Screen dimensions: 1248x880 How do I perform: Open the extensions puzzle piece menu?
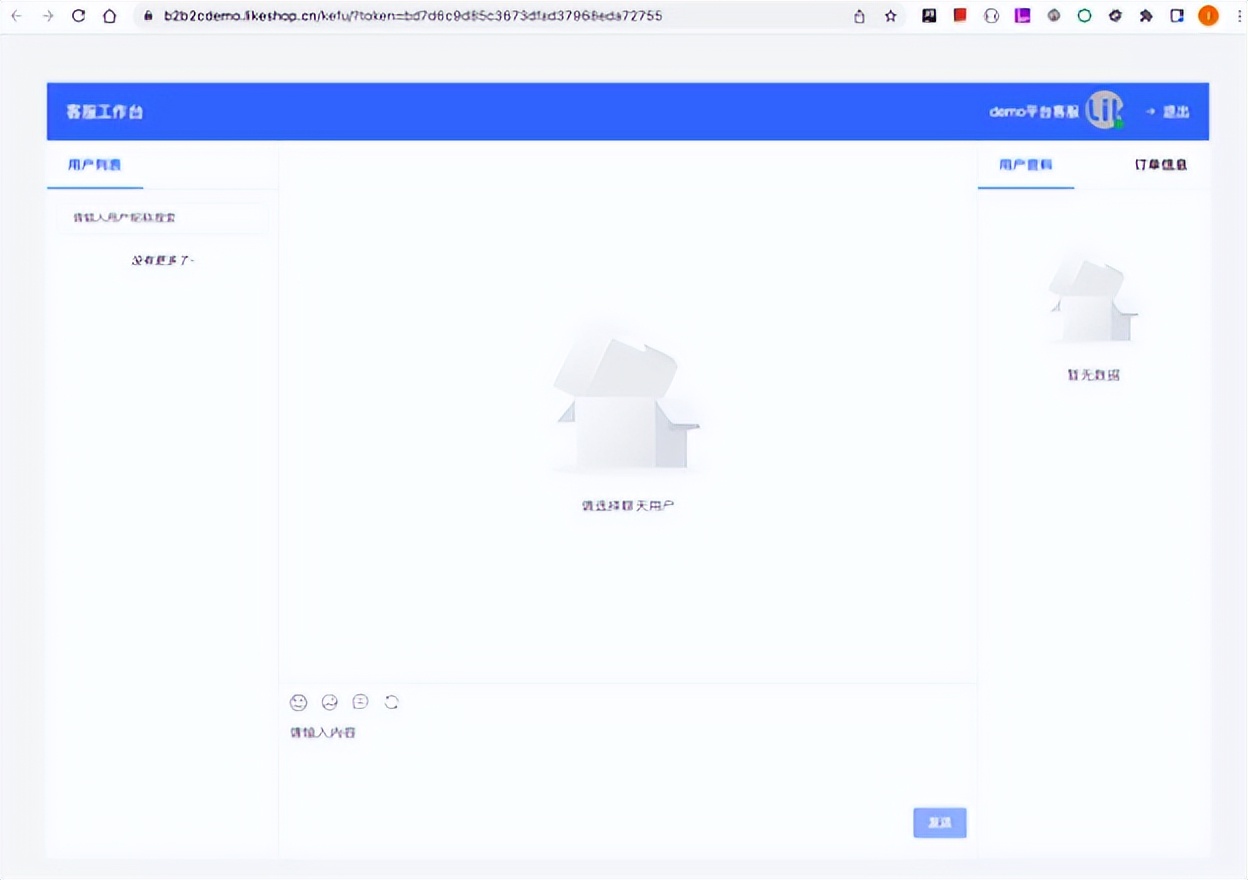pyautogui.click(x=1146, y=16)
